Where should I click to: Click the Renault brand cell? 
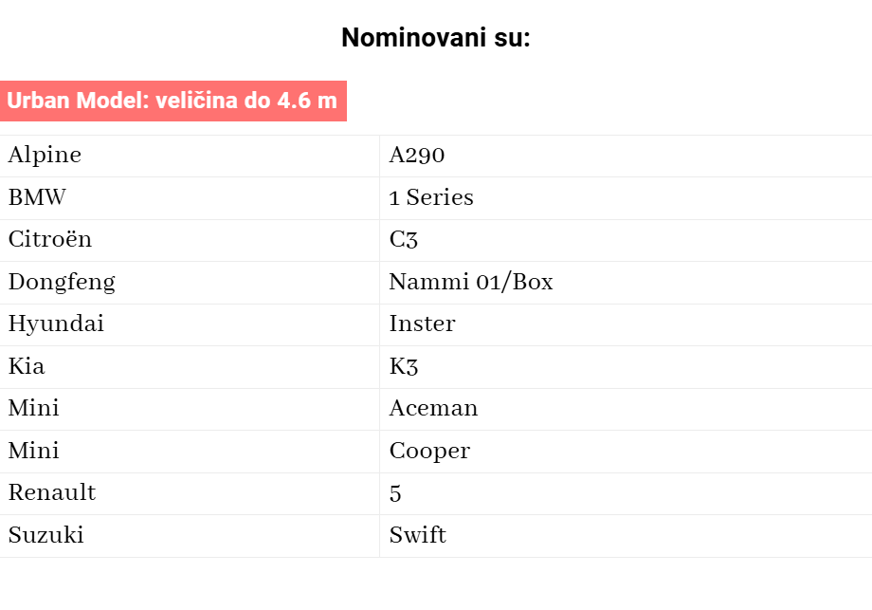pyautogui.click(x=190, y=494)
